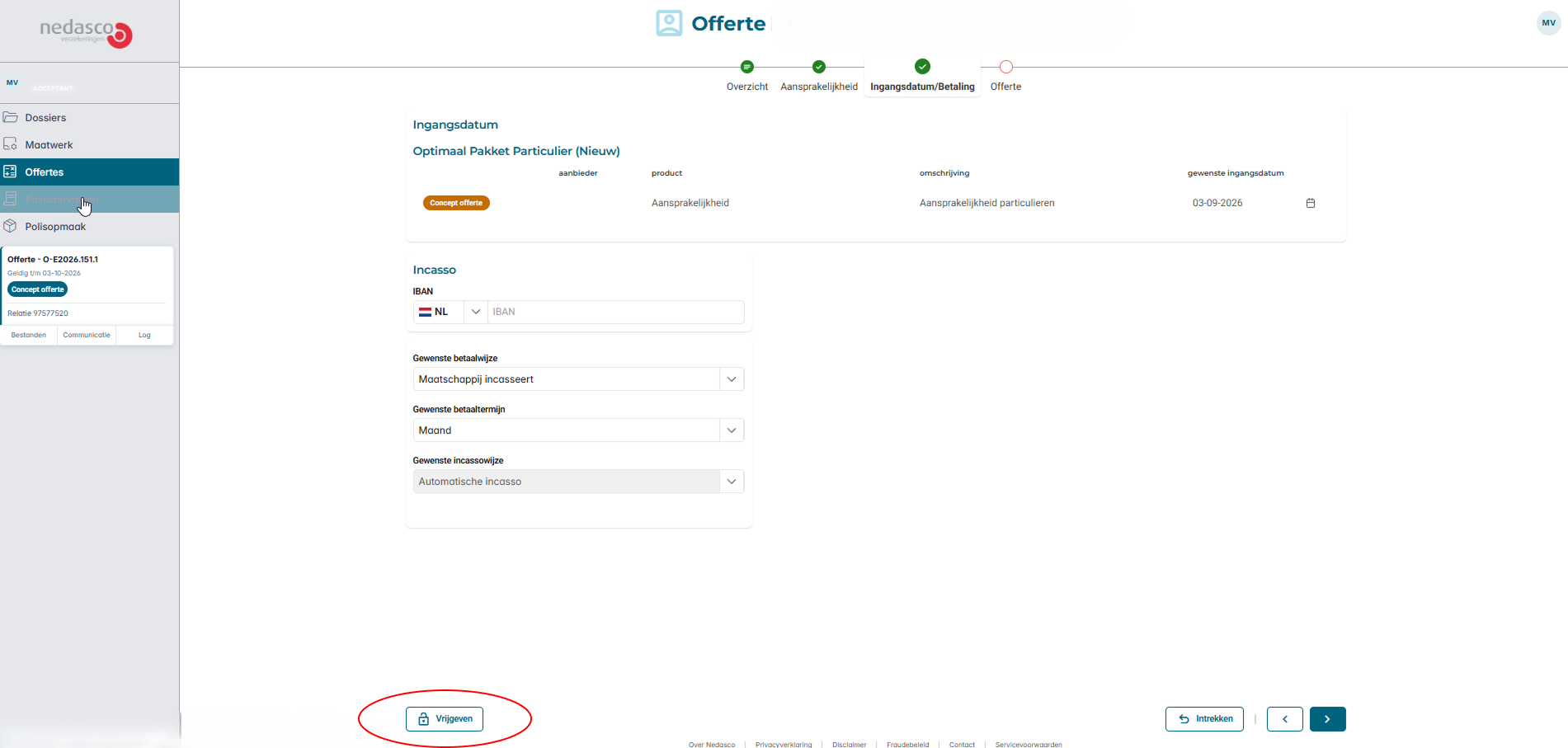Open the Communicatie tab in offerte card
Viewport: 1568px width, 748px height.
tap(87, 335)
